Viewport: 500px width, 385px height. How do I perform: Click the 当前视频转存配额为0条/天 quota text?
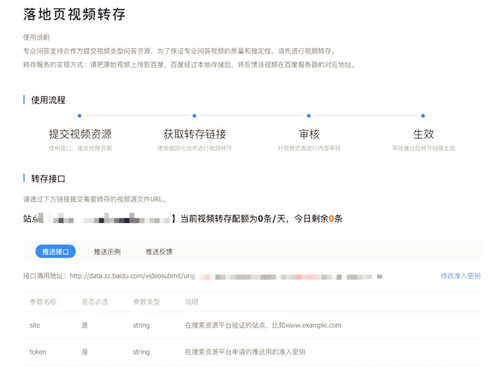(233, 219)
